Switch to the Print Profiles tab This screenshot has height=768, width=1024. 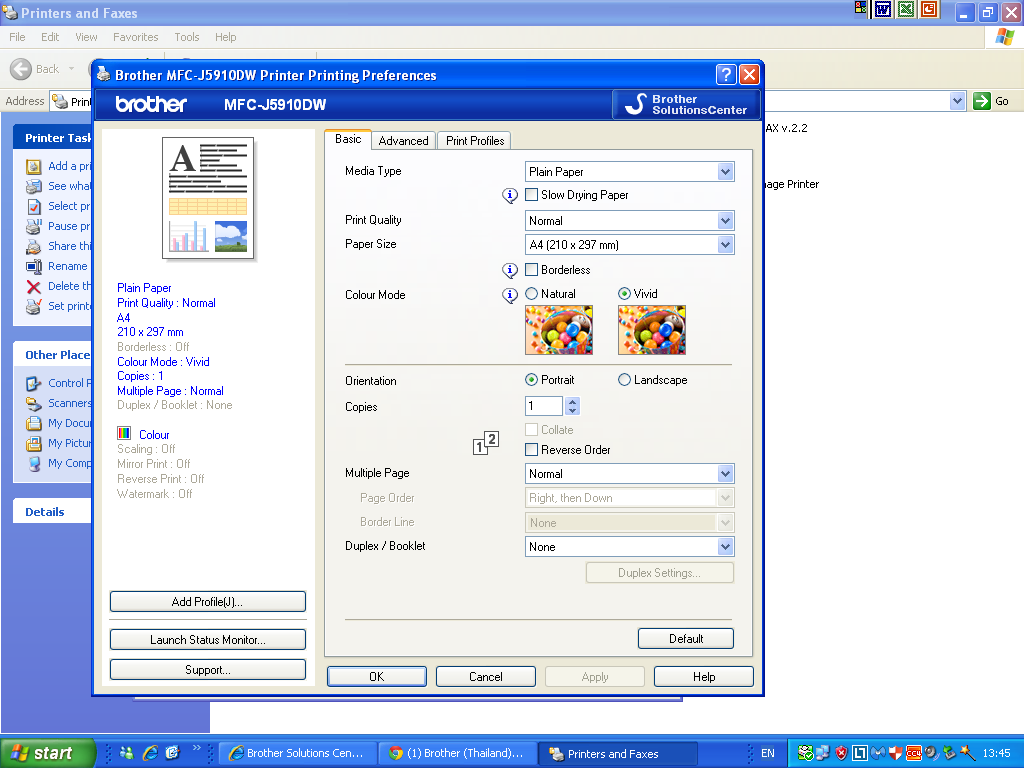pos(475,140)
